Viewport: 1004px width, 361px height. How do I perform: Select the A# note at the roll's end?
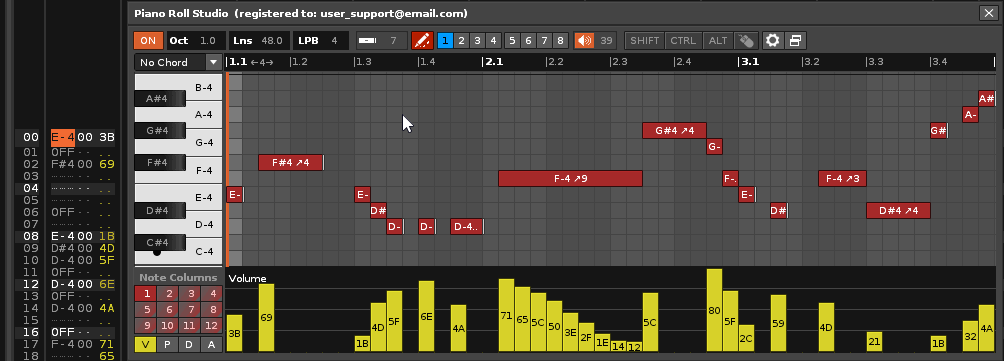(987, 99)
